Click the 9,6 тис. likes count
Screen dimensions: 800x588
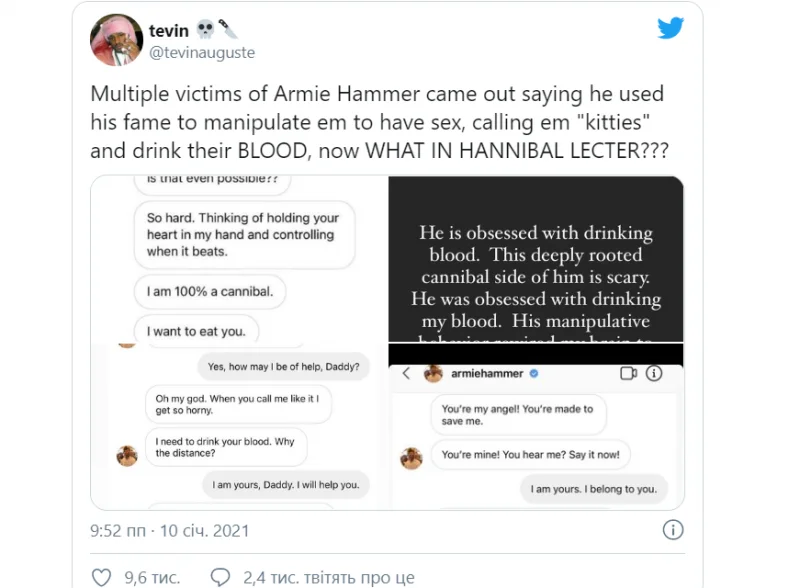tap(152, 578)
